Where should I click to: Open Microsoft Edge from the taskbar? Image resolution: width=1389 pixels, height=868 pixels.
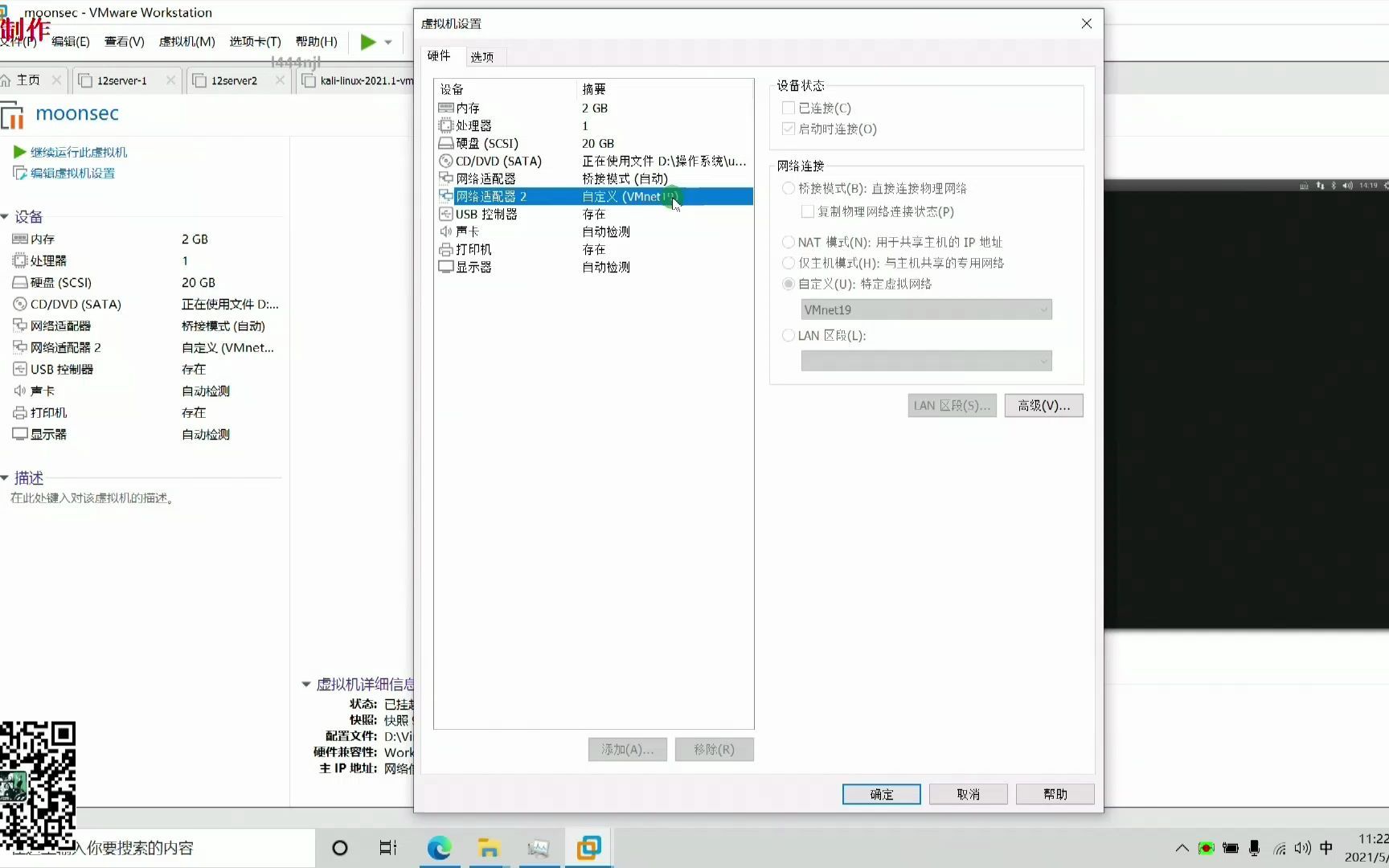pos(439,848)
